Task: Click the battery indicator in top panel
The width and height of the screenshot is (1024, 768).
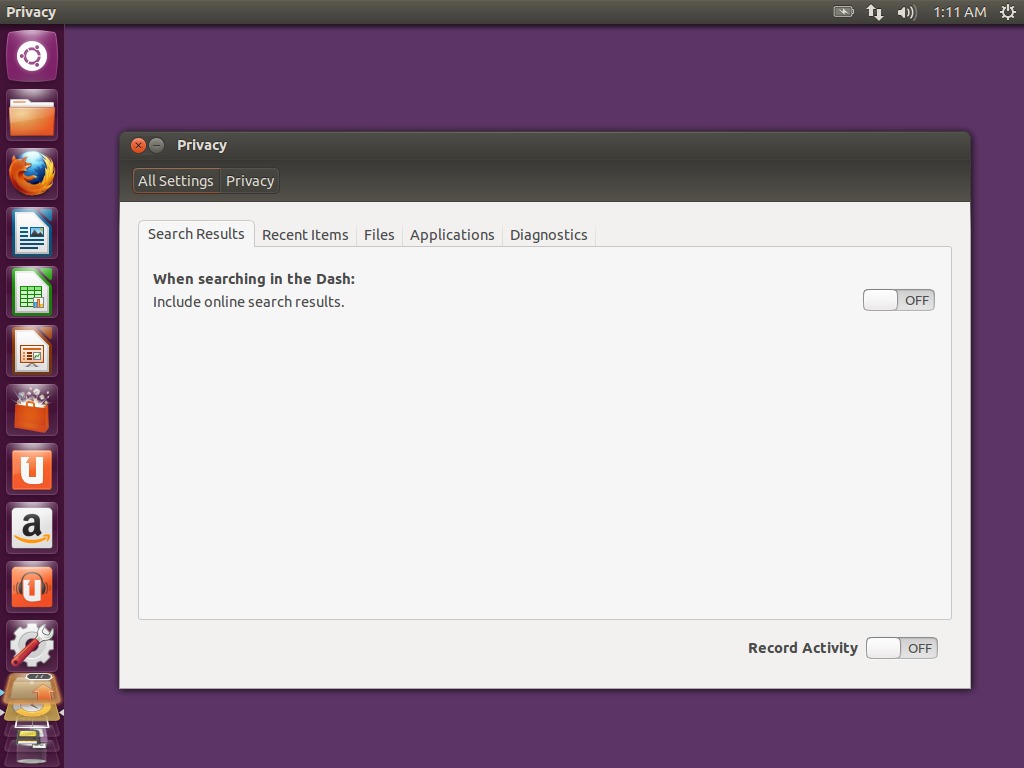Action: coord(843,12)
